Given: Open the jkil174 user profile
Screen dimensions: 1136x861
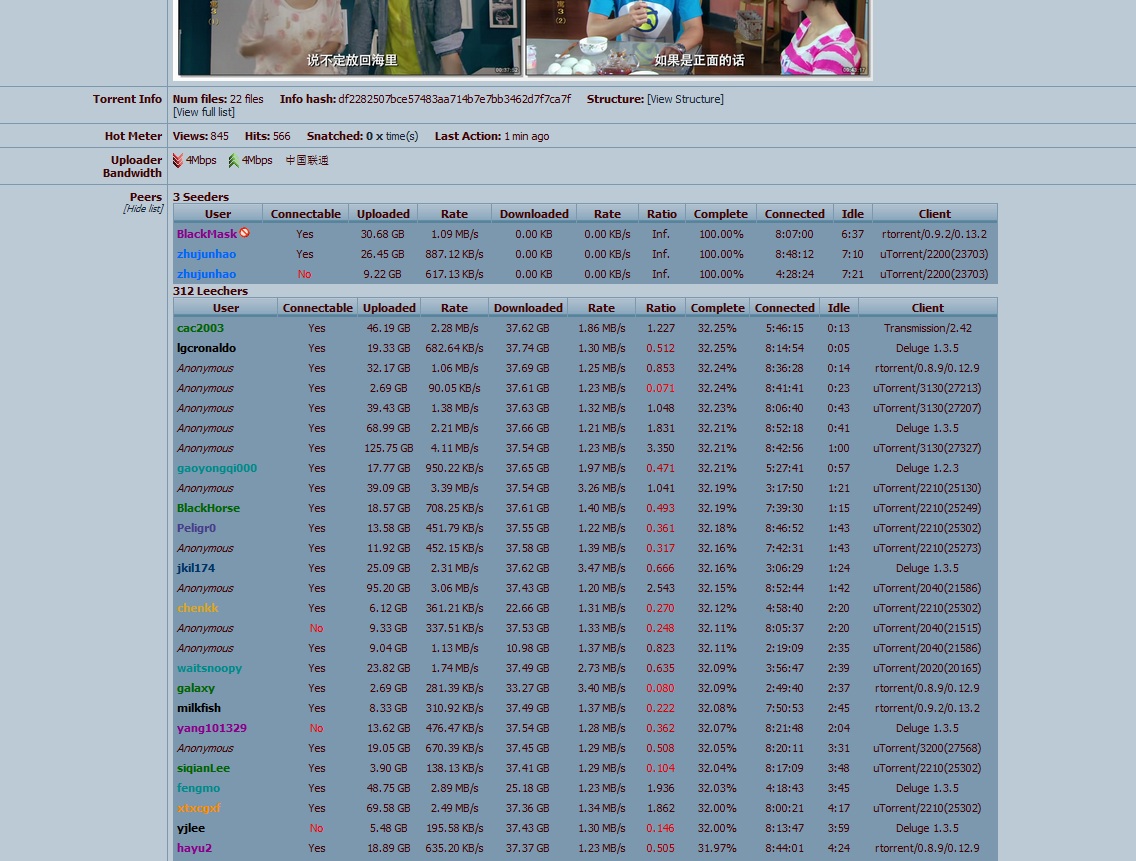Looking at the screenshot, I should point(196,568).
